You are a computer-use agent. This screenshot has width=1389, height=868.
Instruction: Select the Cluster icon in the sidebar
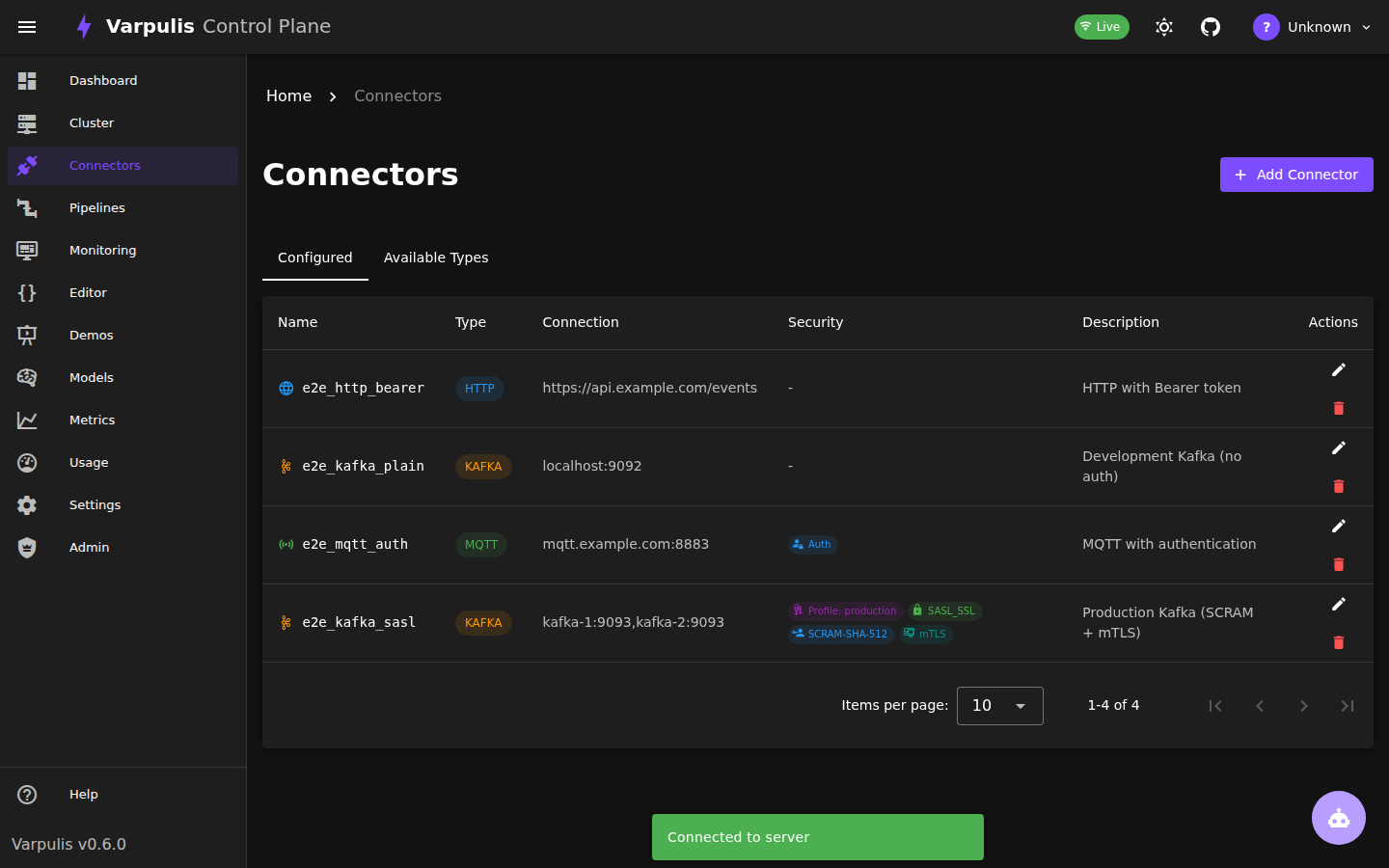[x=27, y=122]
